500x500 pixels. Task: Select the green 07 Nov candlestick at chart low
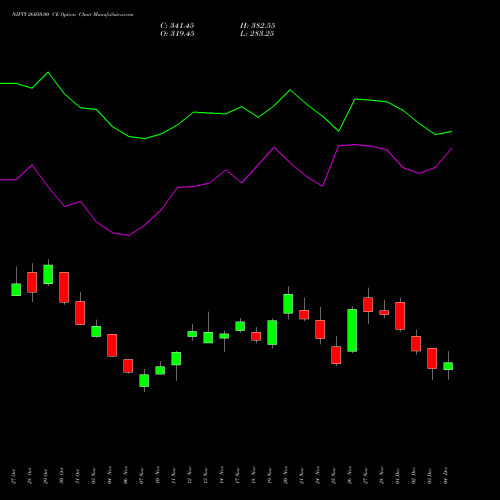coord(144,380)
